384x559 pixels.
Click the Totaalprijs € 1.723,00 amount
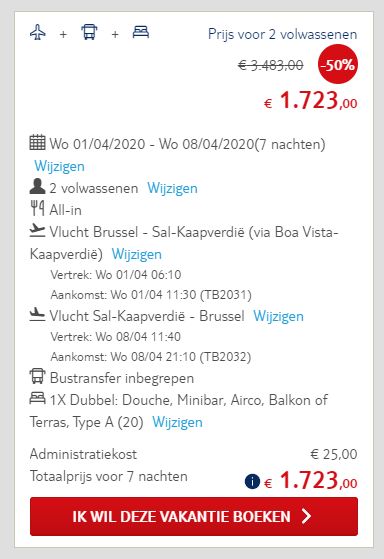(311, 480)
